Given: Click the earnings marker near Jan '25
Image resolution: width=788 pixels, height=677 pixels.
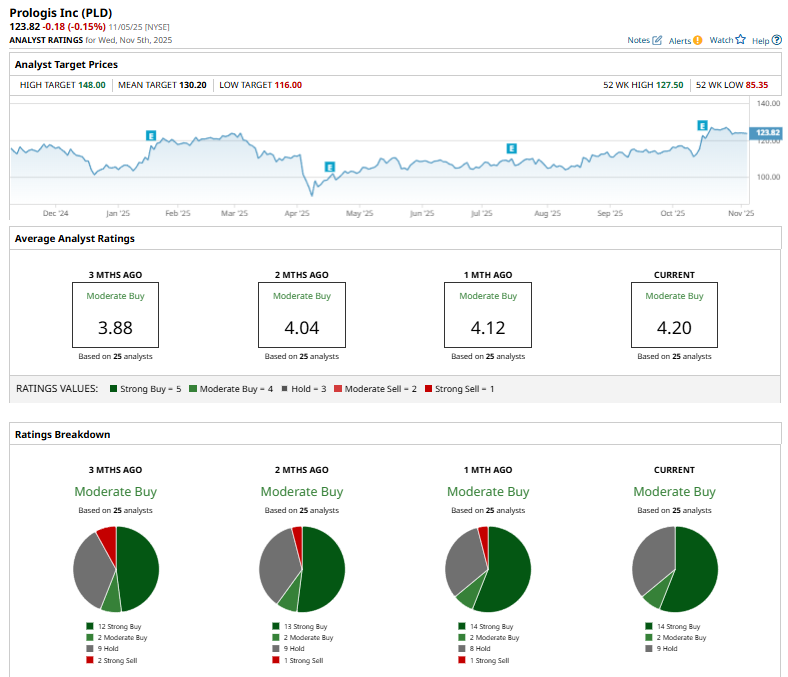Looking at the screenshot, I should (151, 135).
